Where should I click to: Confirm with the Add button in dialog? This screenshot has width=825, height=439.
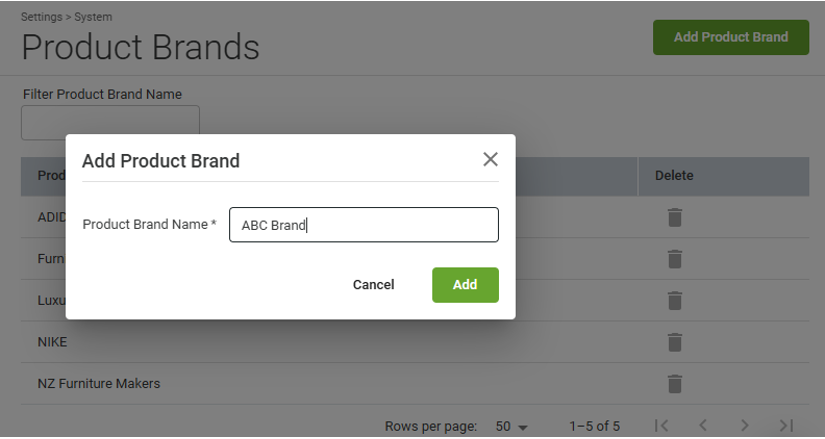pyautogui.click(x=465, y=285)
